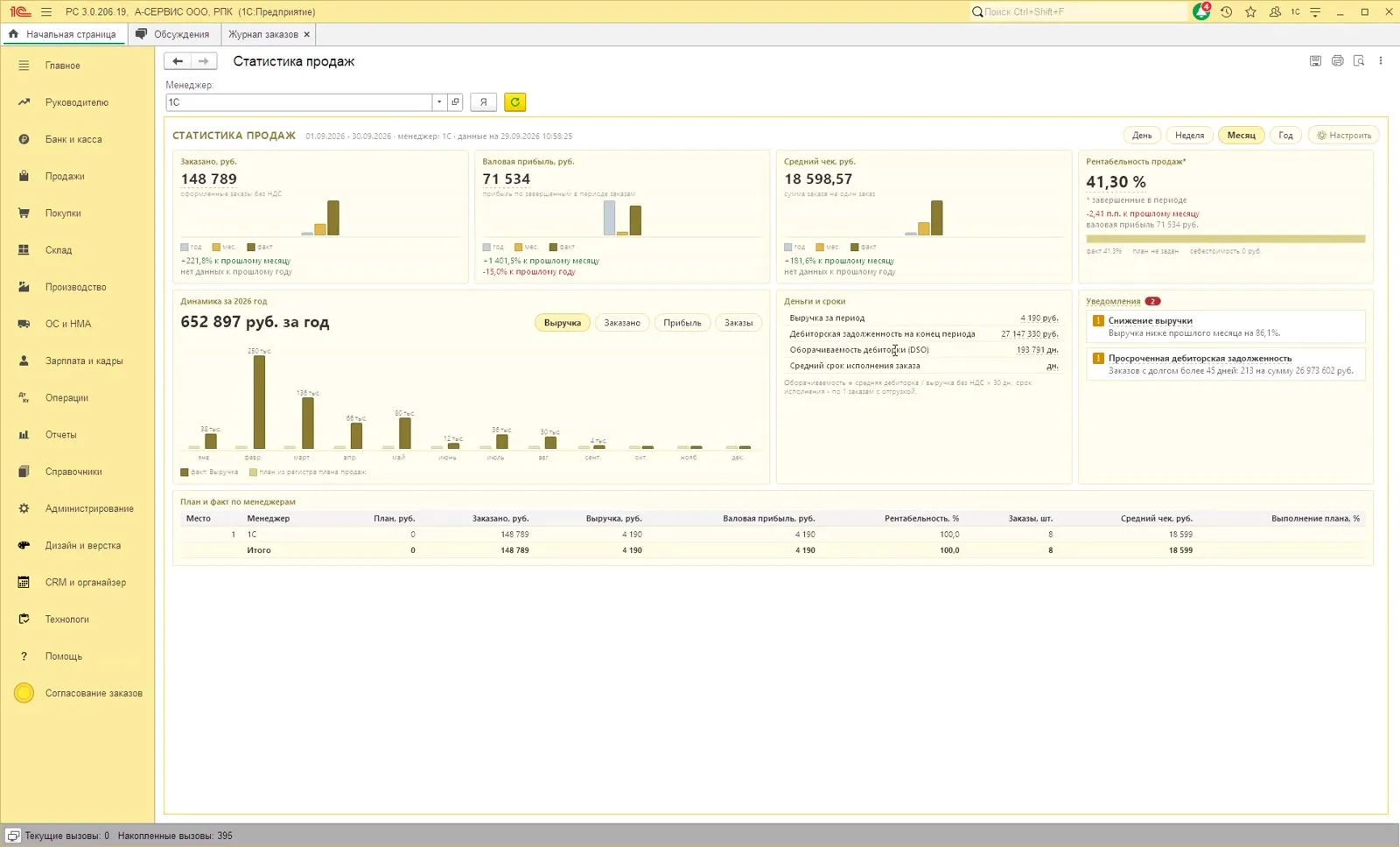Show Прибыль in dynamics chart
Viewport: 1400px width, 847px height.
(682, 323)
